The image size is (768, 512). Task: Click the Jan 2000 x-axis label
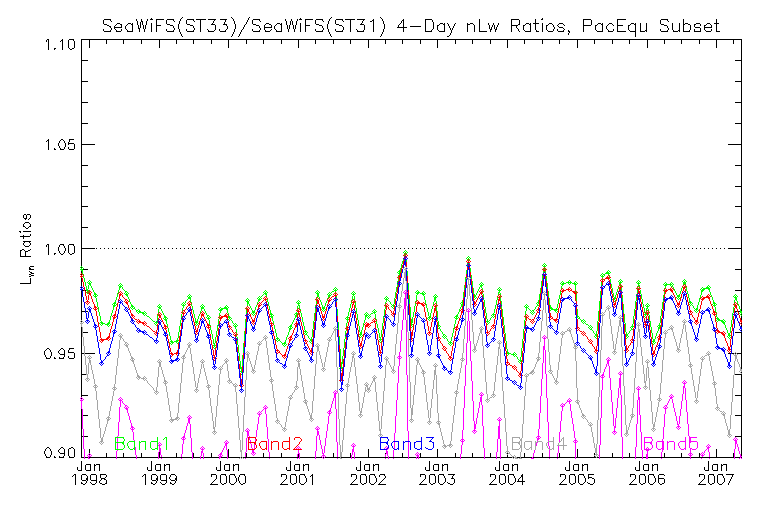pyautogui.click(x=228, y=473)
